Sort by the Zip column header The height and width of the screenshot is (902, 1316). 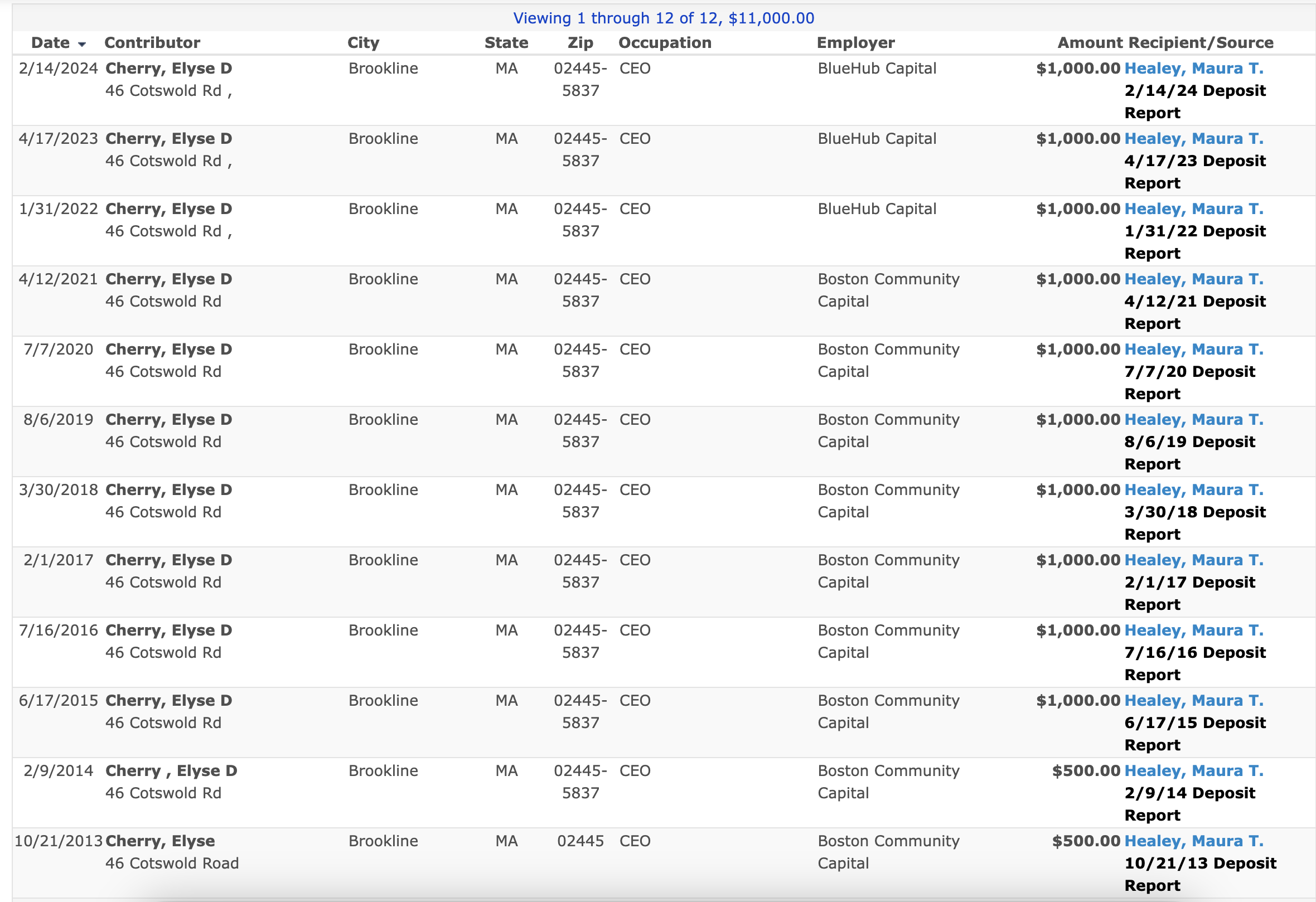point(580,42)
